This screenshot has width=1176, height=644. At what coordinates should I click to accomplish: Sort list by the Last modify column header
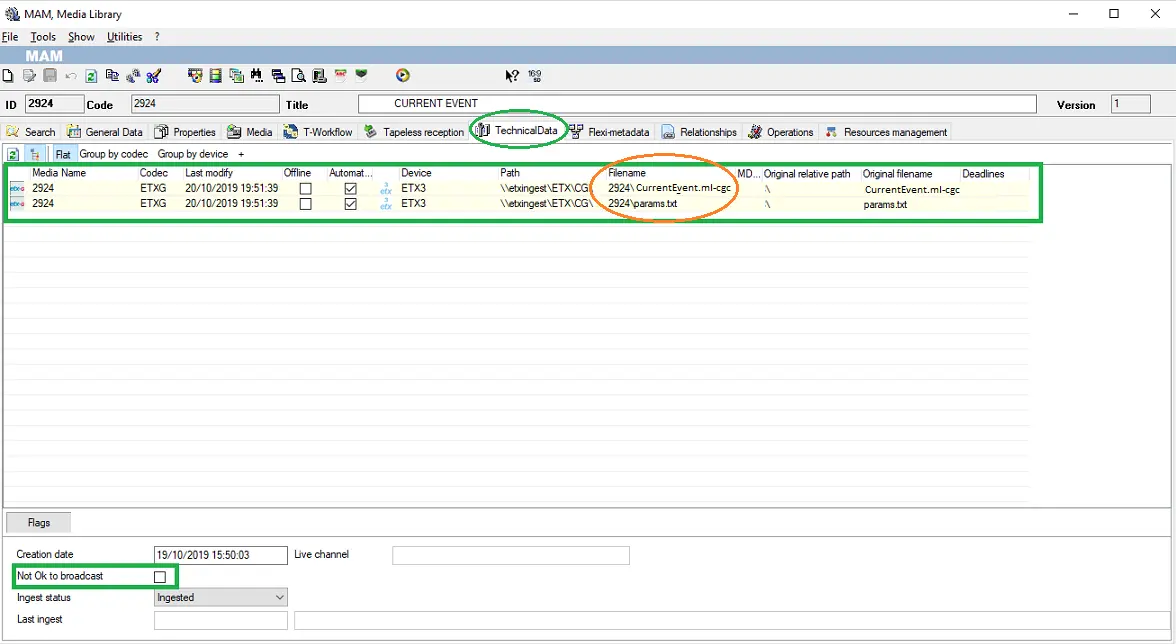(x=209, y=173)
